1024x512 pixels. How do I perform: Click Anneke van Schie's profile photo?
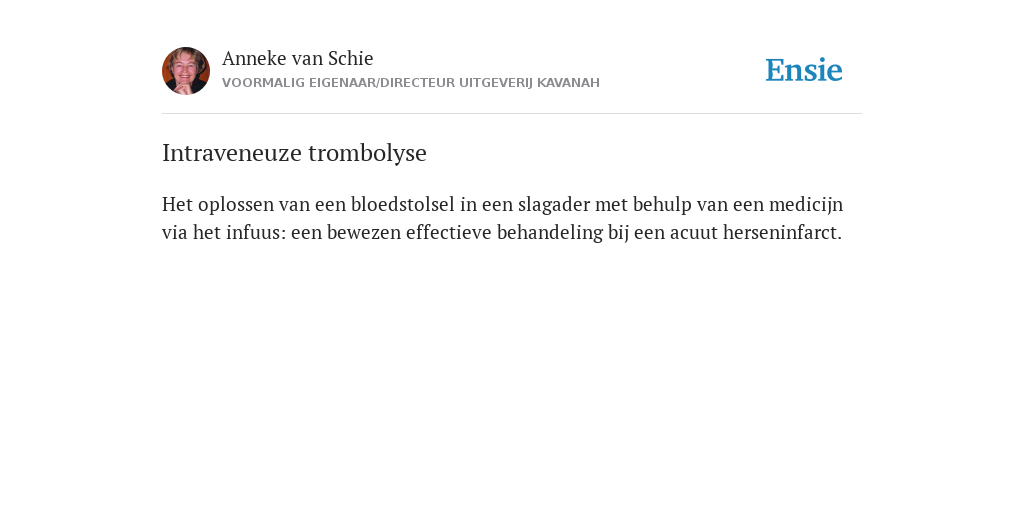tap(186, 71)
